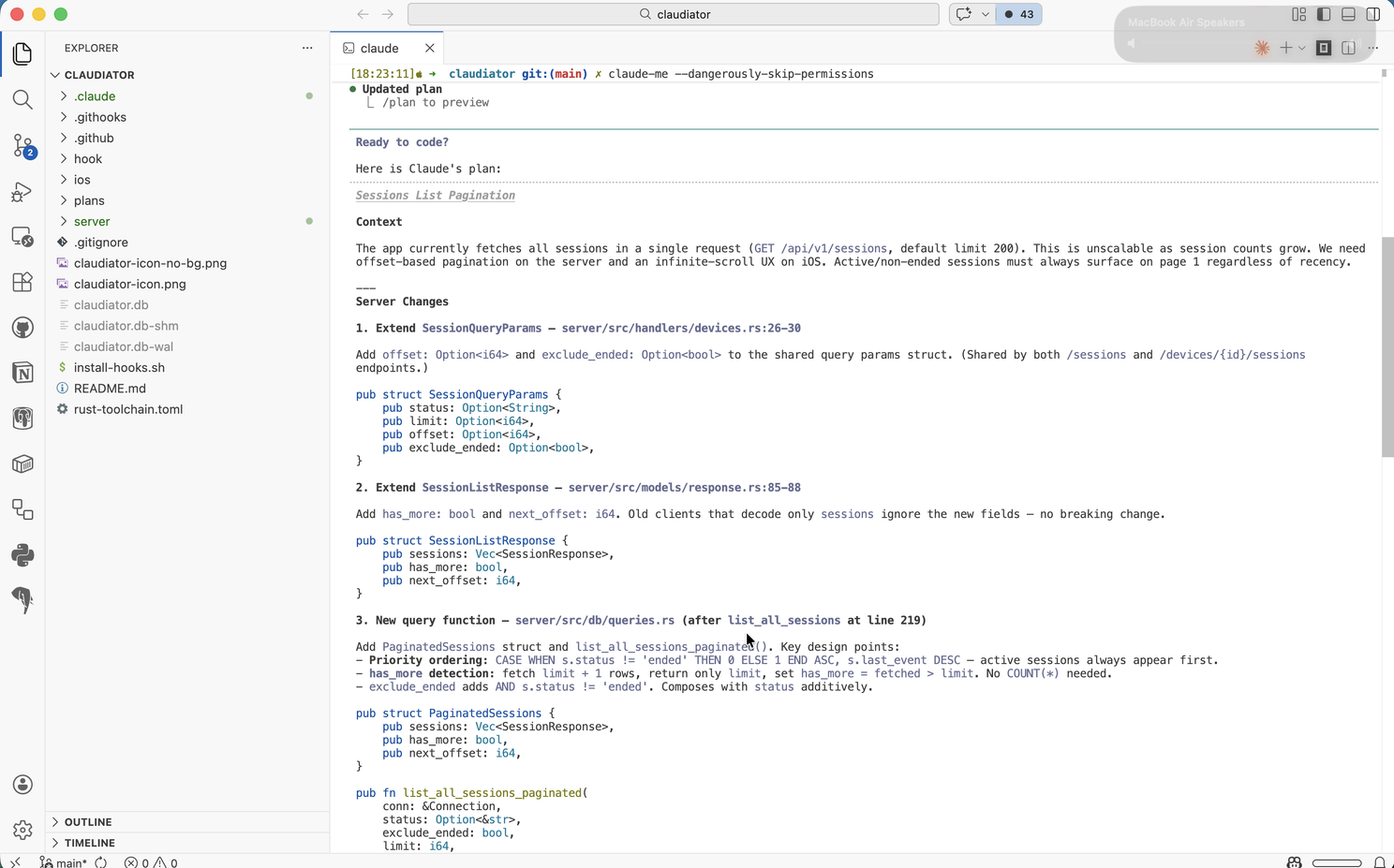
Task: Open the Search view in activity bar
Action: [x=22, y=99]
